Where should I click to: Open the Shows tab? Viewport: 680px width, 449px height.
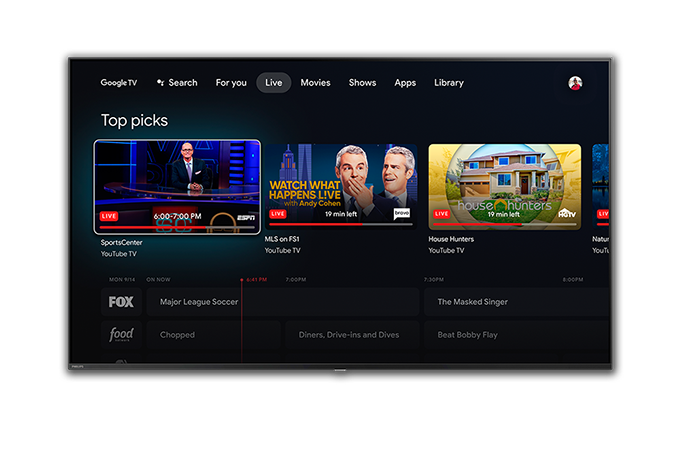click(362, 83)
